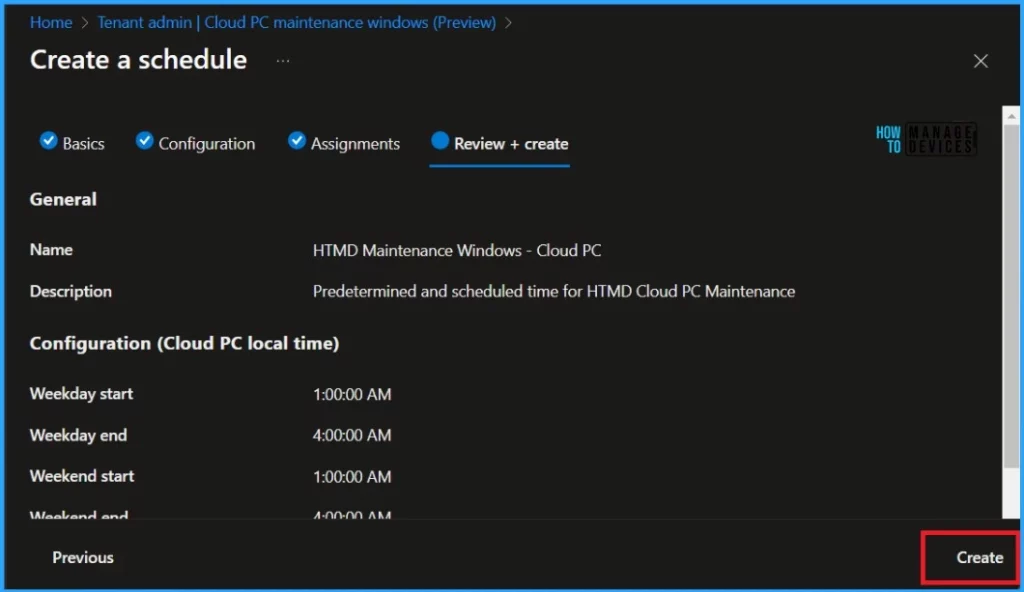Open the ellipsis menu beside Create a schedule

[x=282, y=61]
